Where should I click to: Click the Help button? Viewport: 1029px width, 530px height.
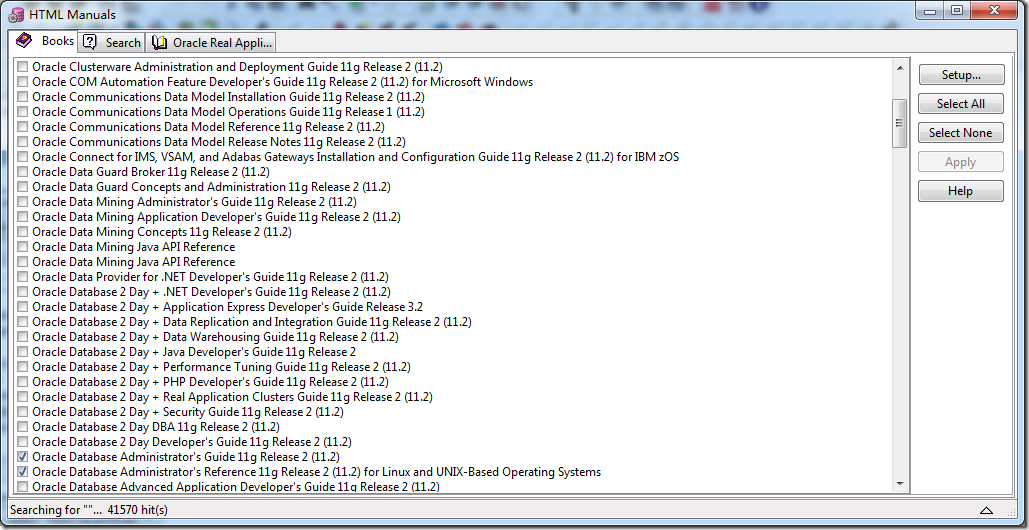(x=961, y=191)
